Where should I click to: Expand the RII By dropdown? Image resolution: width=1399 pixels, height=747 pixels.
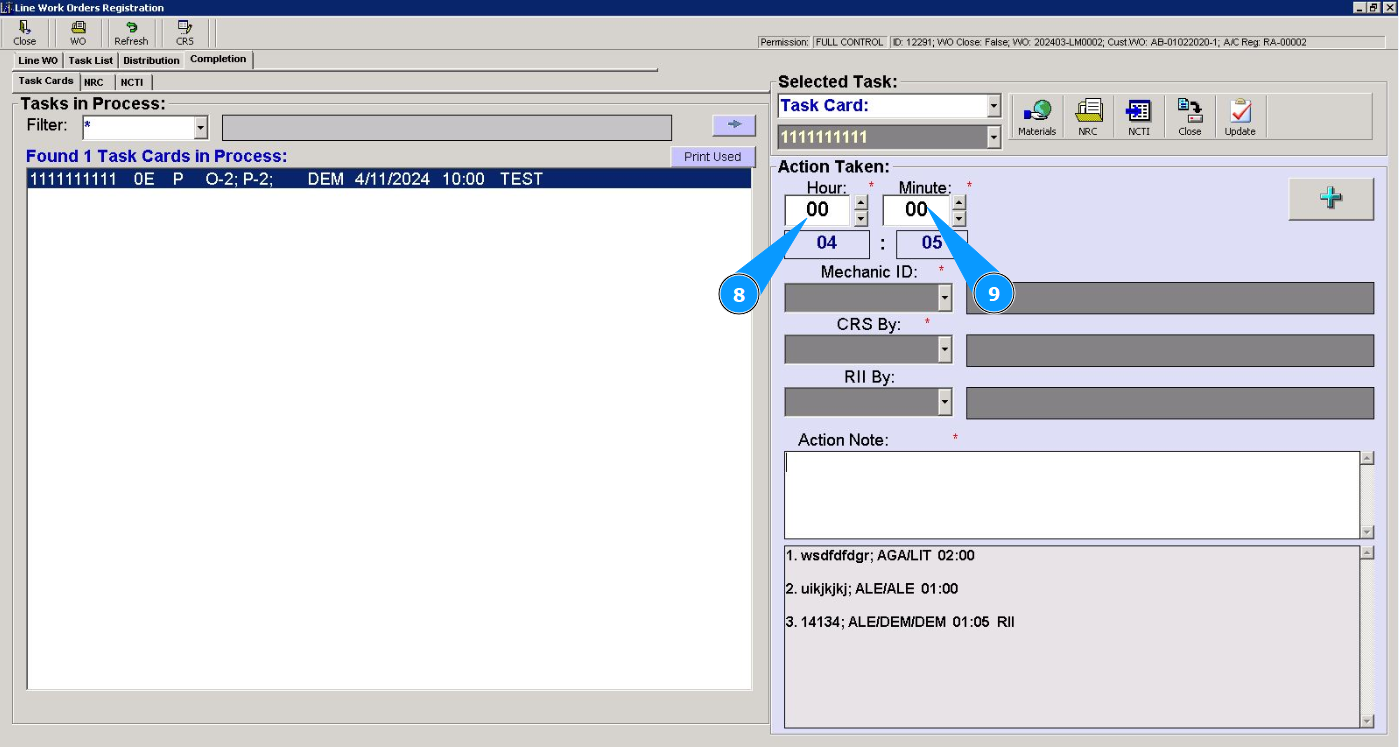pyautogui.click(x=944, y=402)
